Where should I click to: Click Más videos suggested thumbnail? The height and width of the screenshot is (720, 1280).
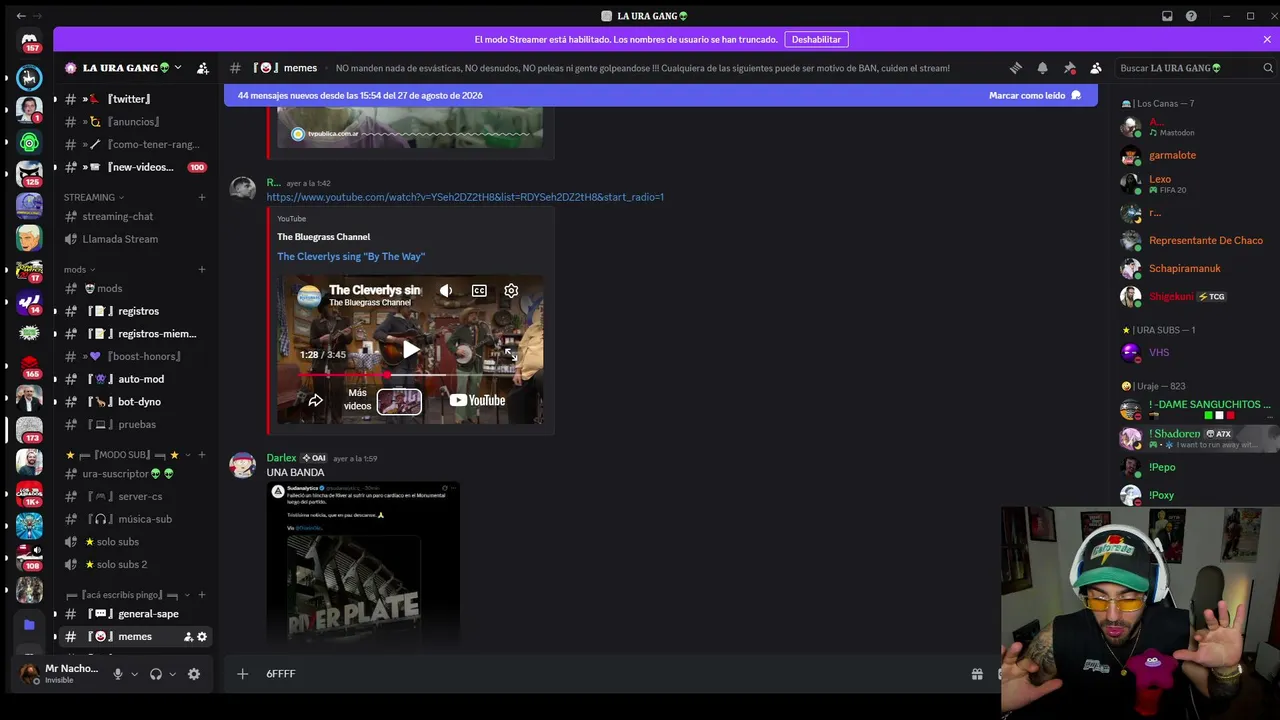[x=399, y=401]
